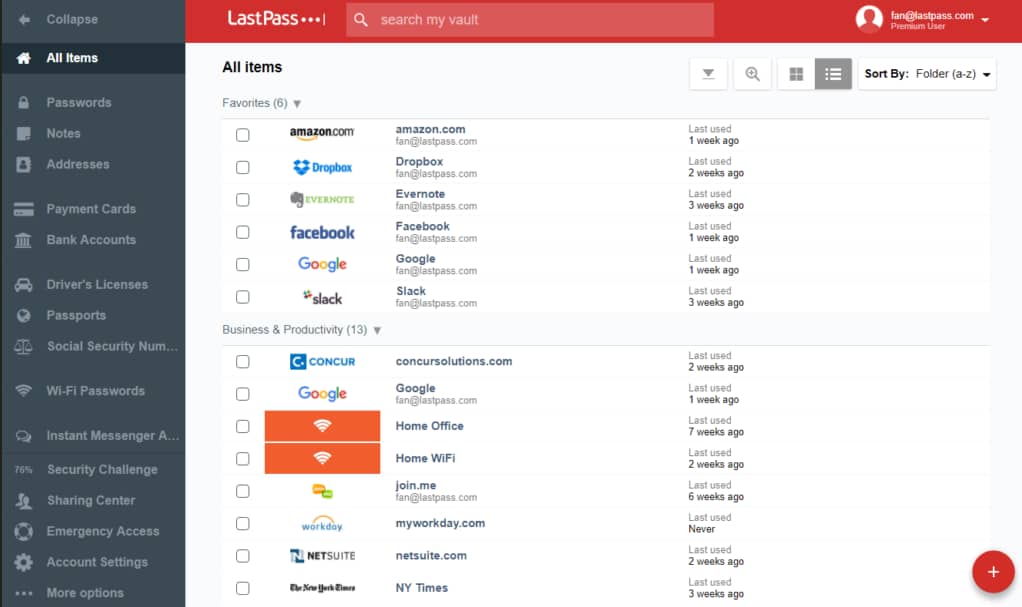Select the Dropbox item checkbox

click(x=242, y=167)
